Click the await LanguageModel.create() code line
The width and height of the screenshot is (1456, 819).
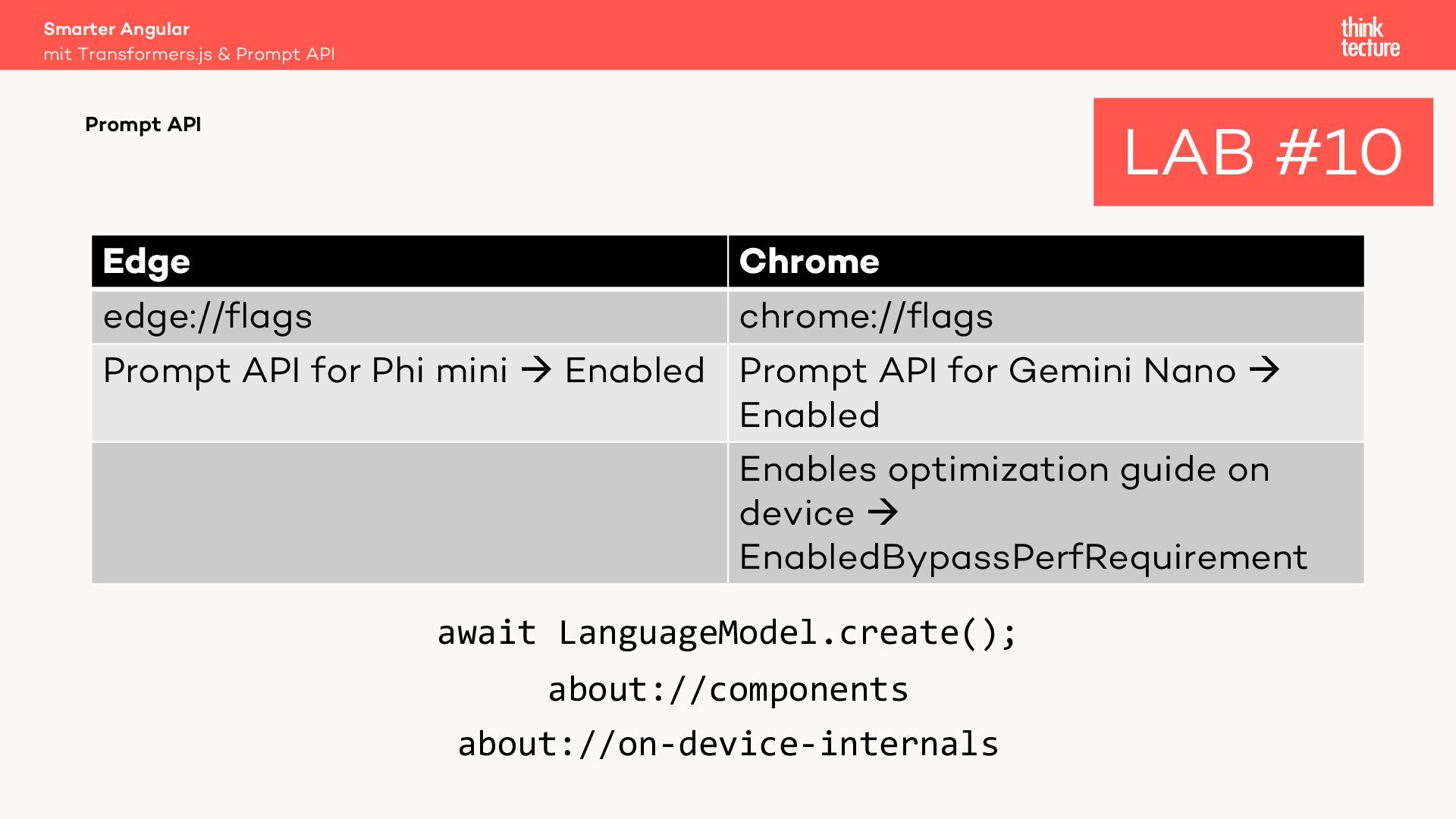(726, 632)
